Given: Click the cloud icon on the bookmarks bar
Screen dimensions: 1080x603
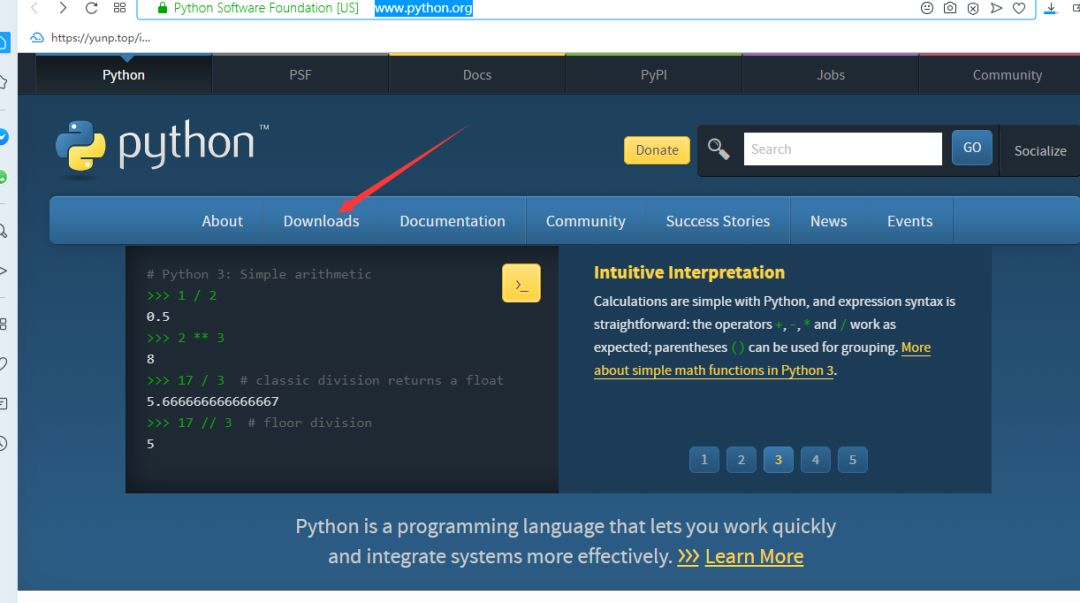Looking at the screenshot, I should click(x=37, y=38).
